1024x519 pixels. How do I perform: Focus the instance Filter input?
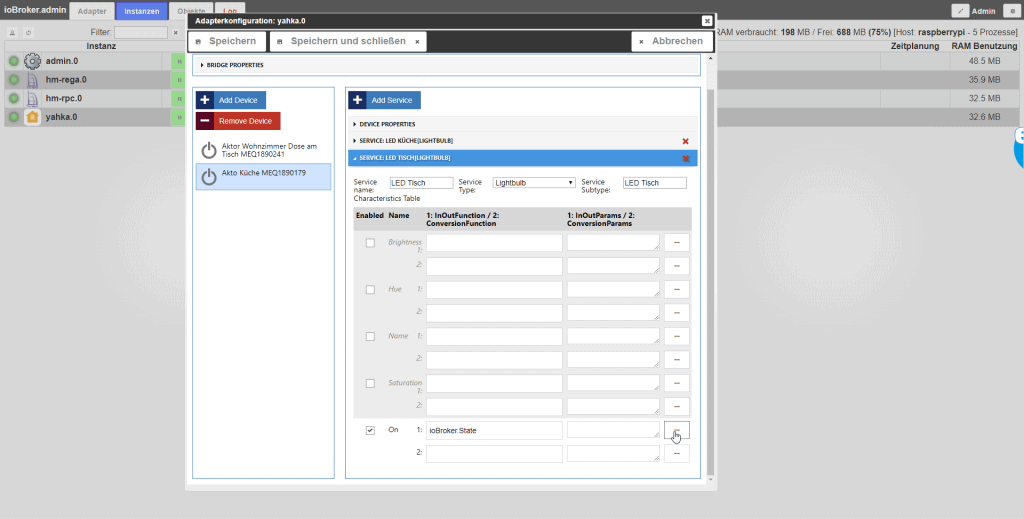tap(141, 33)
